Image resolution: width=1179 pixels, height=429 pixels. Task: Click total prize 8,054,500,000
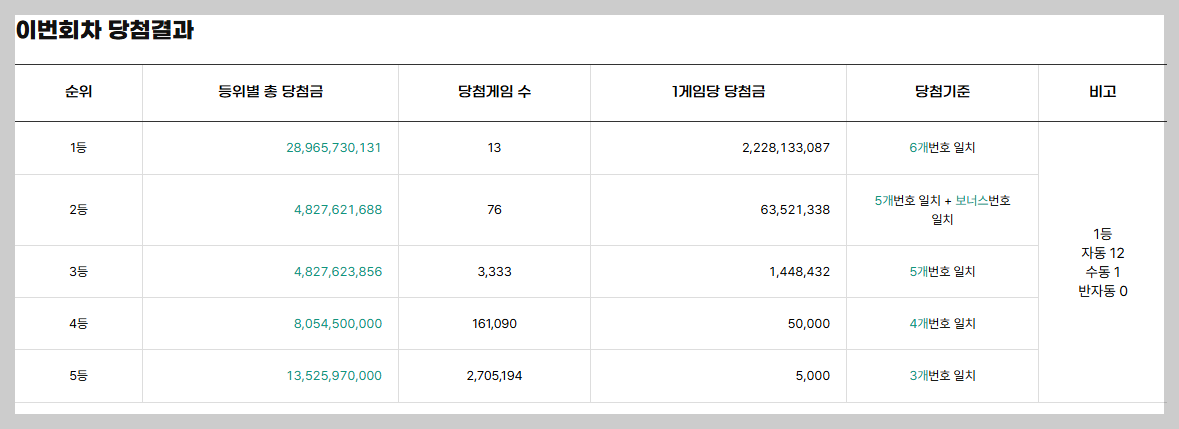coord(338,324)
